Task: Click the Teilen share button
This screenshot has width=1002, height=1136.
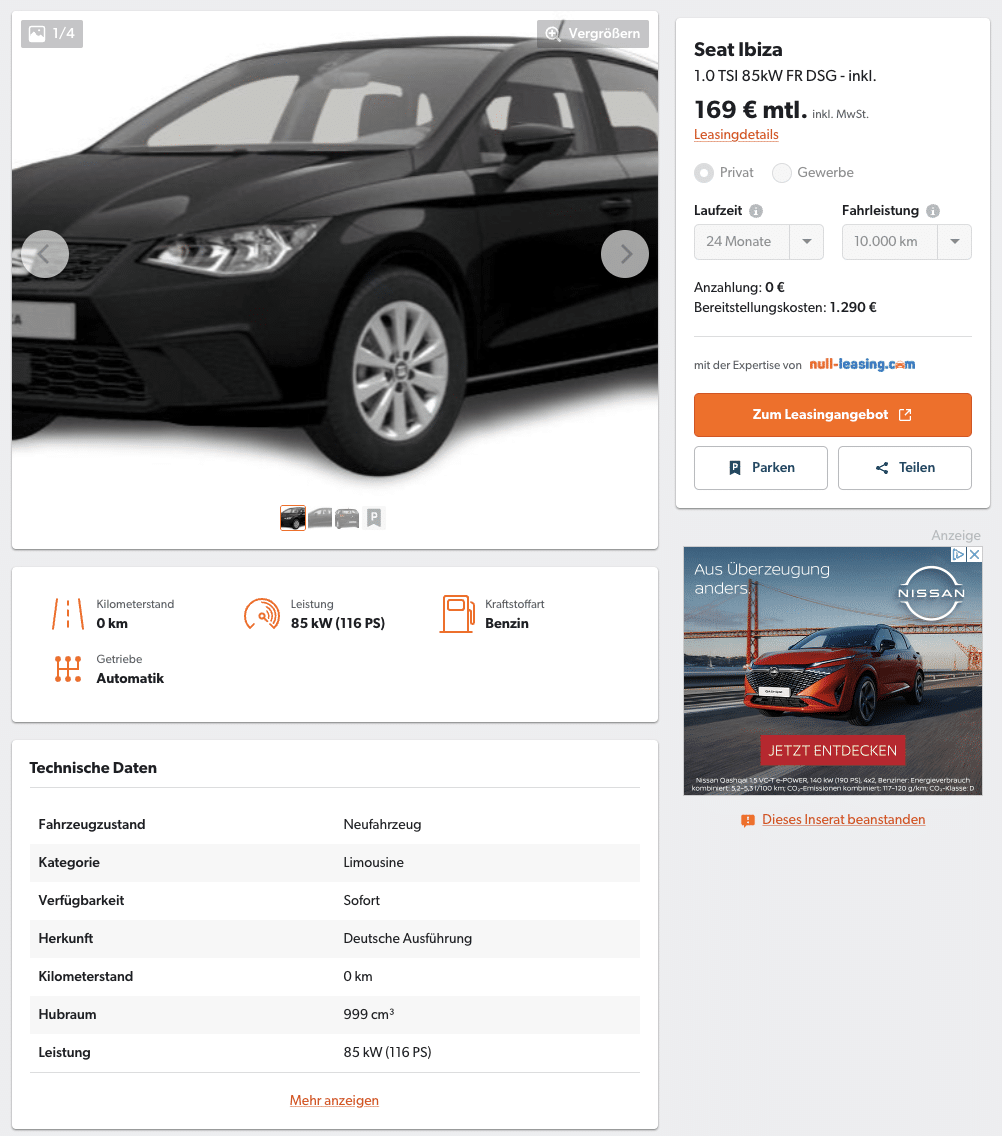Action: click(x=905, y=467)
